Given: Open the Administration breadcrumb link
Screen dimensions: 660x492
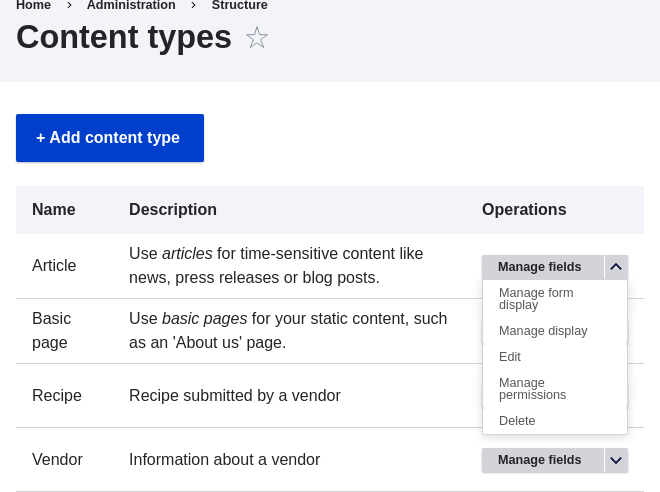Looking at the screenshot, I should (x=131, y=6).
